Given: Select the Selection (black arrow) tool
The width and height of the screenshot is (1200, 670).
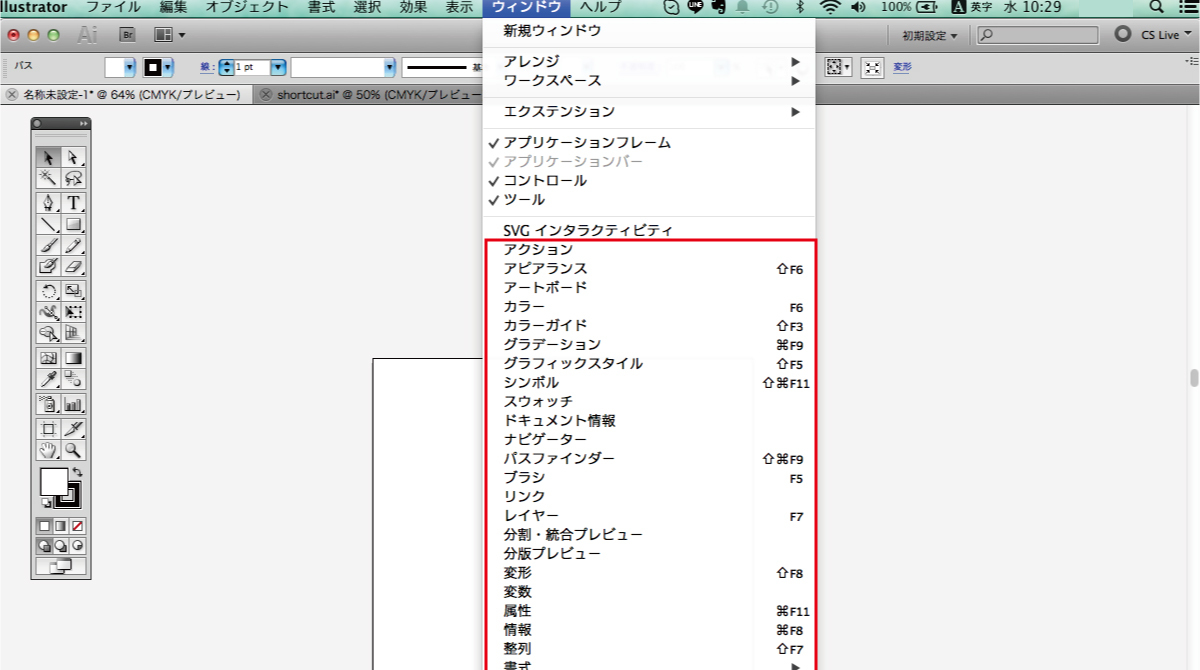Looking at the screenshot, I should point(48,157).
